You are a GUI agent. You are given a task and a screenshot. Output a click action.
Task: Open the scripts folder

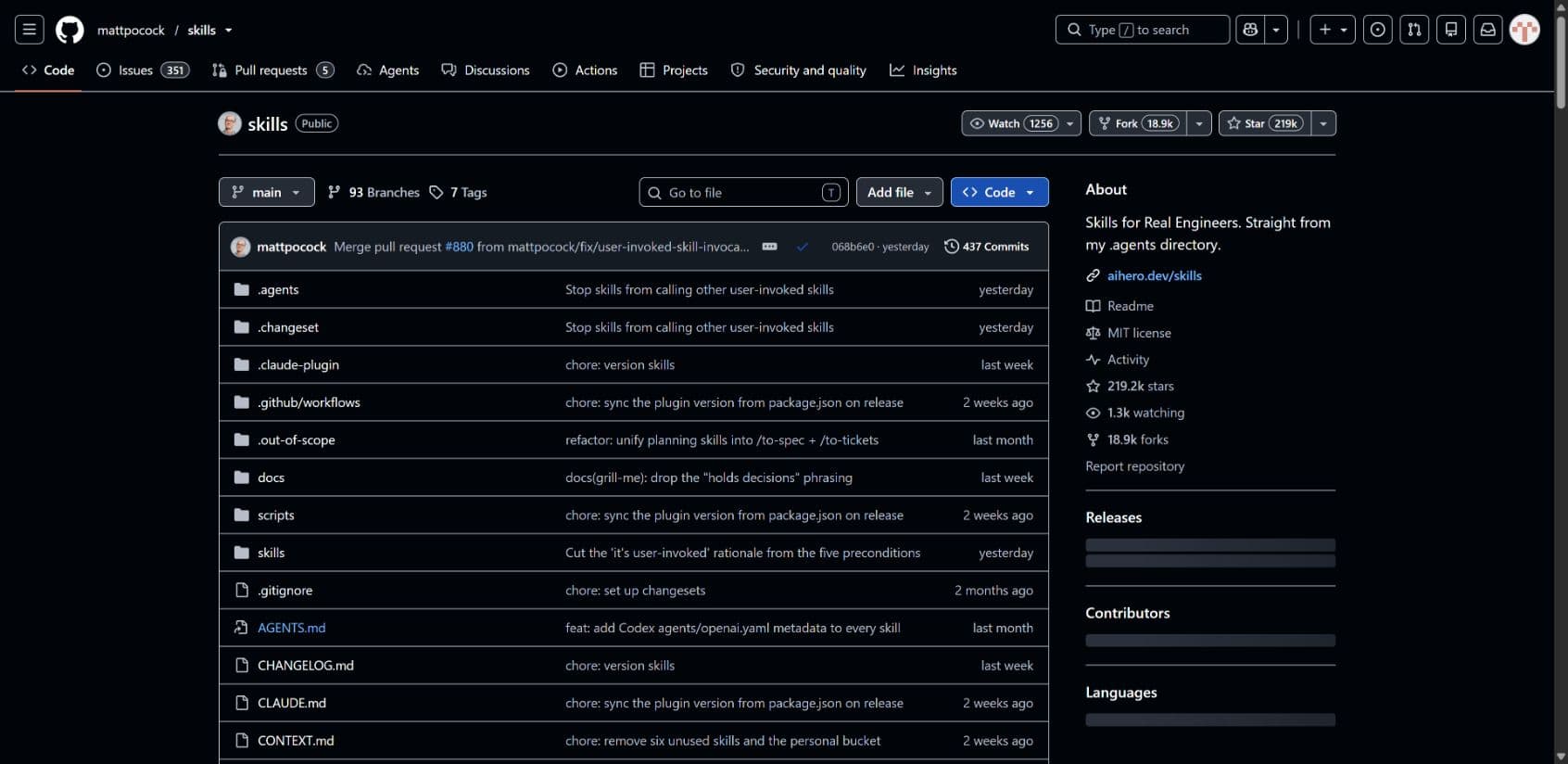276,515
